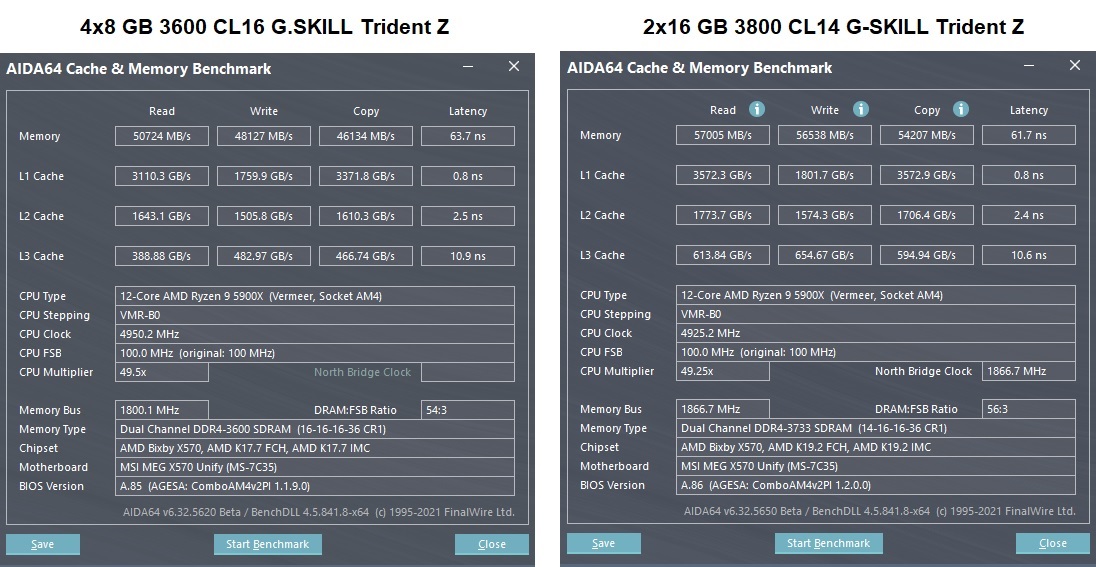Image resolution: width=1096 pixels, height=567 pixels.
Task: Select Memory Copy value 46134 MB/s
Action: point(366,136)
